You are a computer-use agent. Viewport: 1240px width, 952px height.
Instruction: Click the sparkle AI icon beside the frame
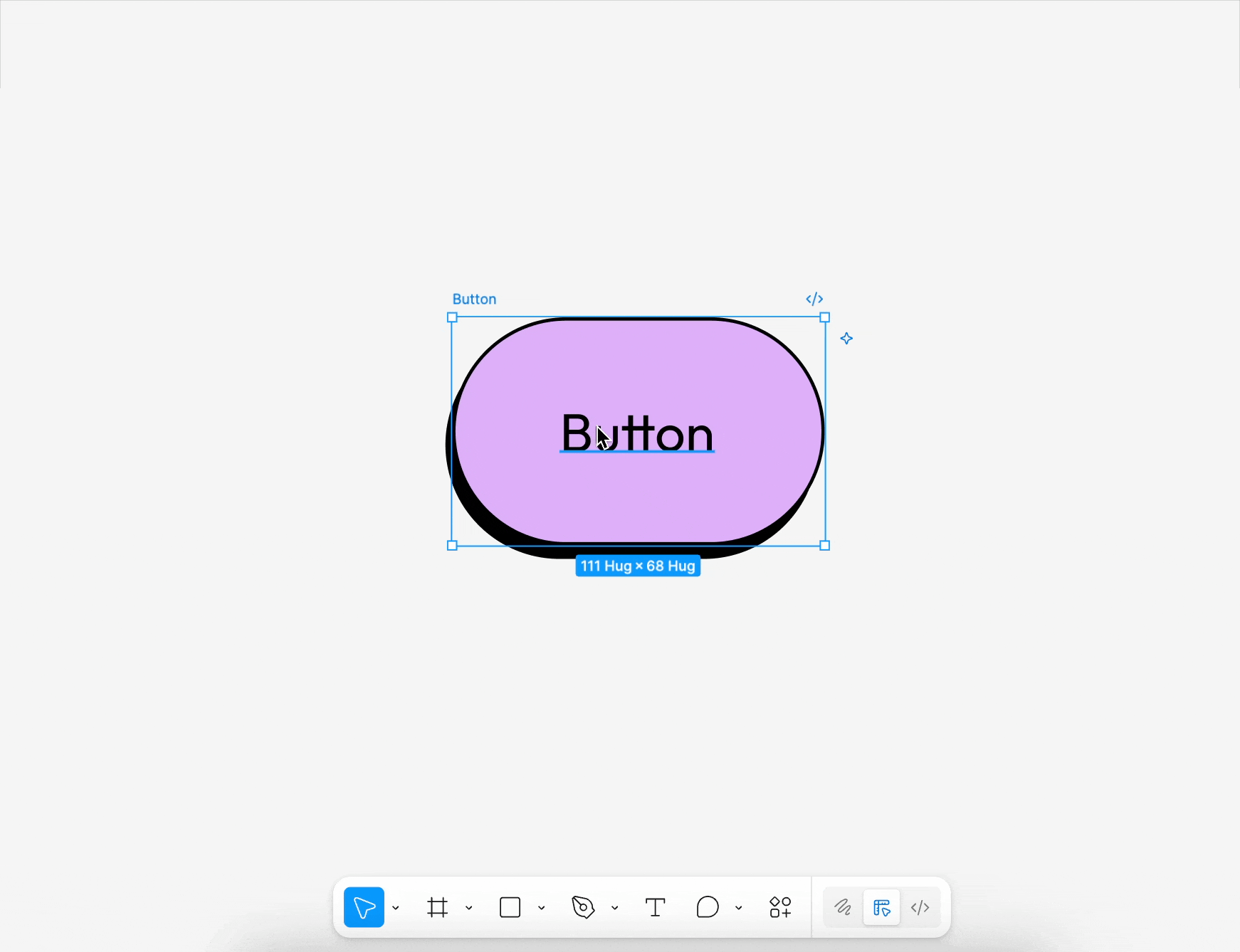[x=846, y=339]
